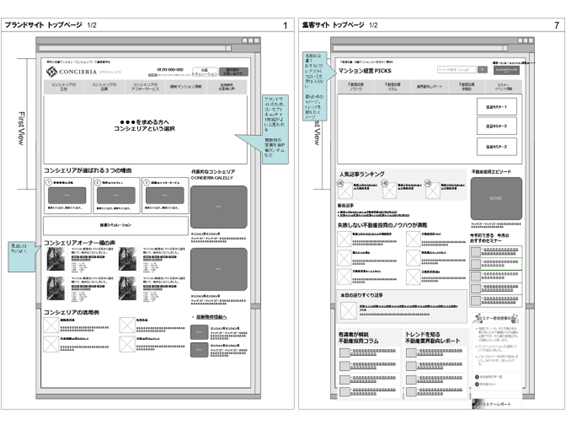
Task: Click the wide 投資シミュレーション button
Action: (116, 225)
